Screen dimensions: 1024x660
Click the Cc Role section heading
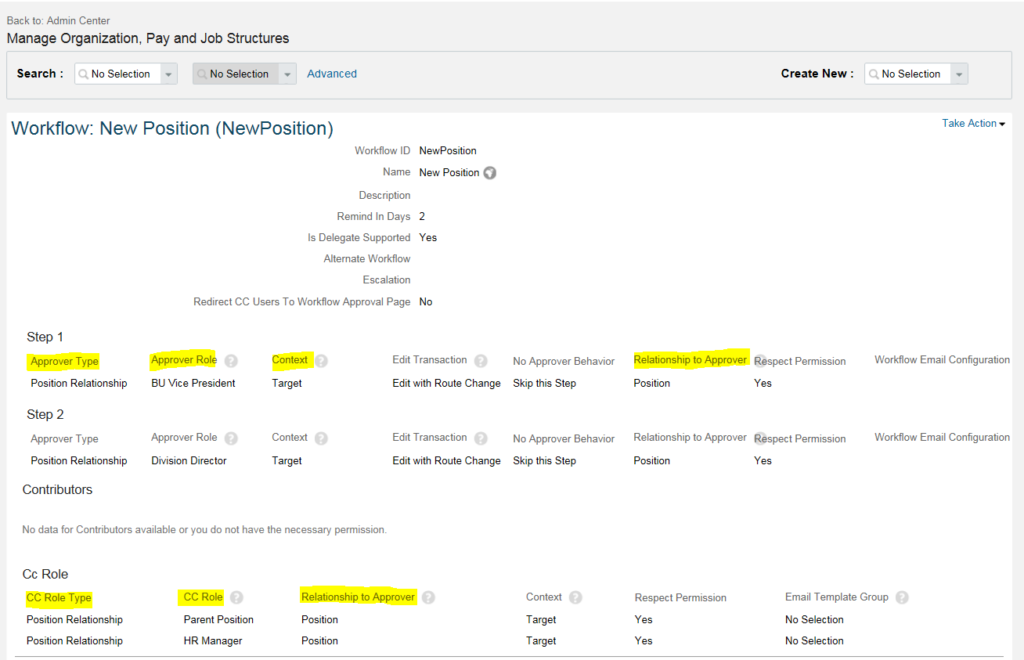pyautogui.click(x=45, y=574)
